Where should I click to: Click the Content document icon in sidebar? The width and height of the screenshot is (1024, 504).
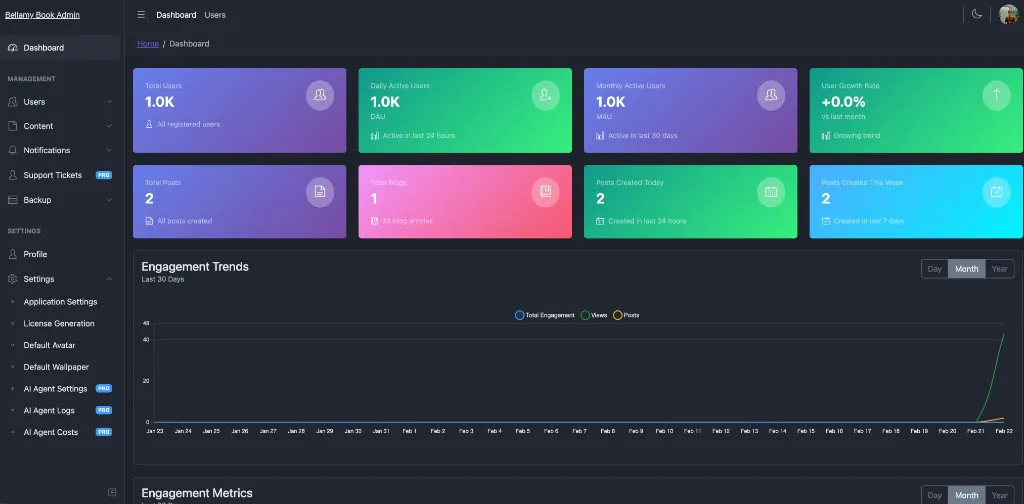(x=12, y=126)
